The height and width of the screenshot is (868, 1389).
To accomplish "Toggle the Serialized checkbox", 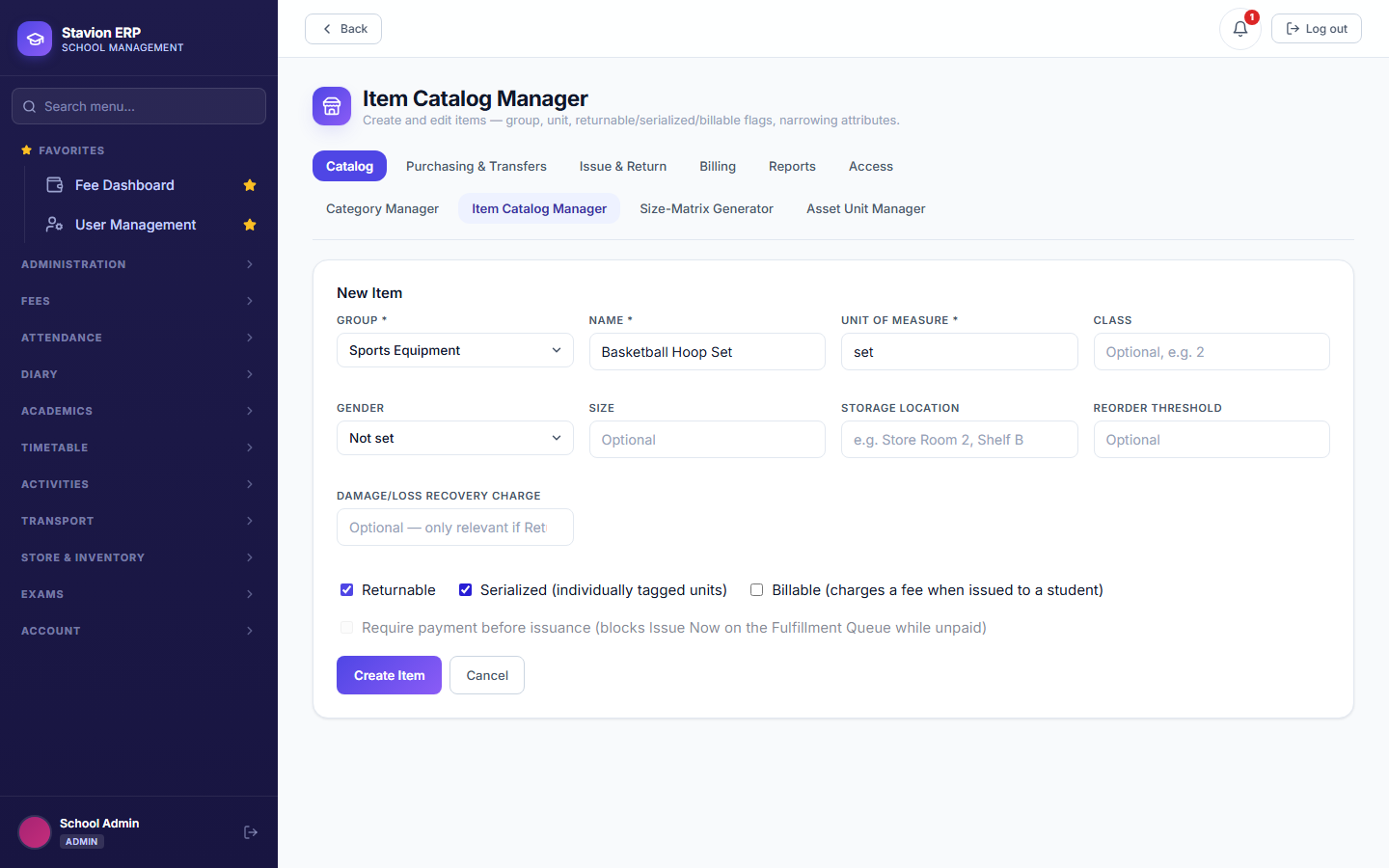I will point(465,590).
